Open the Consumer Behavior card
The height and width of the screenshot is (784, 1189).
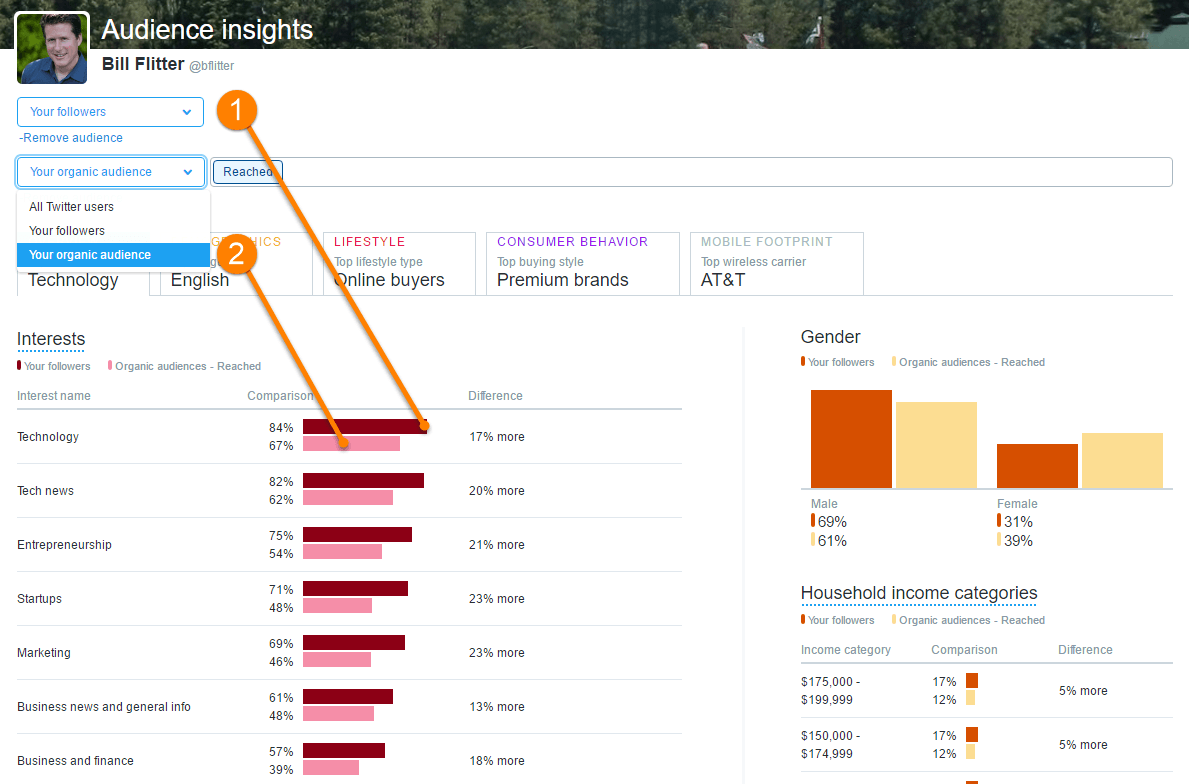click(x=582, y=263)
